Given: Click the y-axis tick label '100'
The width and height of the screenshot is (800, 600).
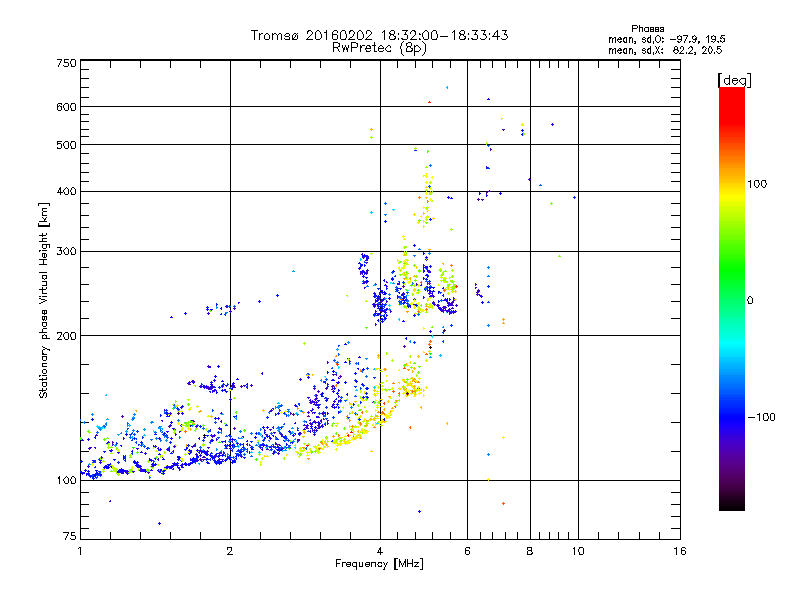Looking at the screenshot, I should coord(66,481).
